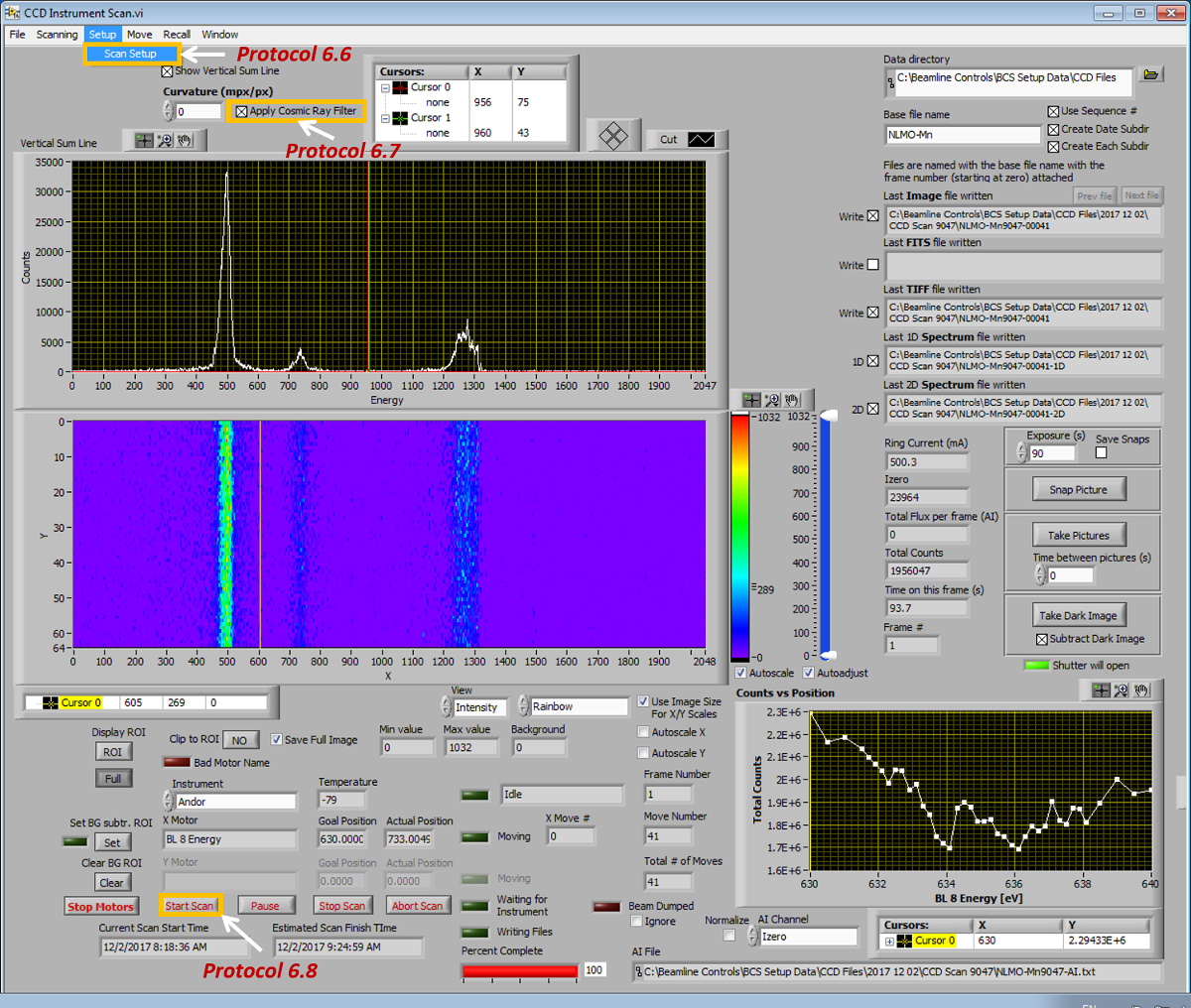
Task: Browse data directory with folder icon
Action: tap(1150, 76)
